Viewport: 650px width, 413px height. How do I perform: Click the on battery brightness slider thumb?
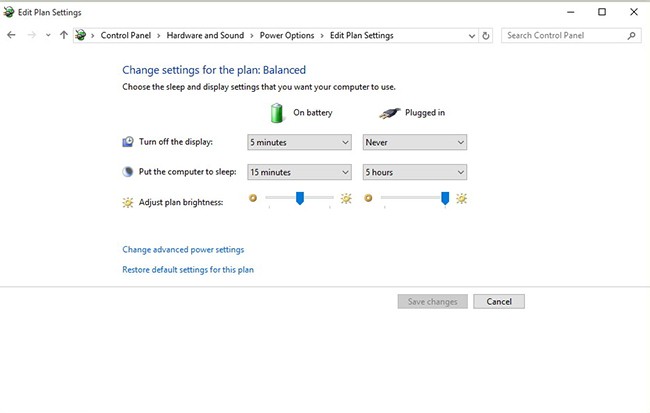click(x=299, y=198)
